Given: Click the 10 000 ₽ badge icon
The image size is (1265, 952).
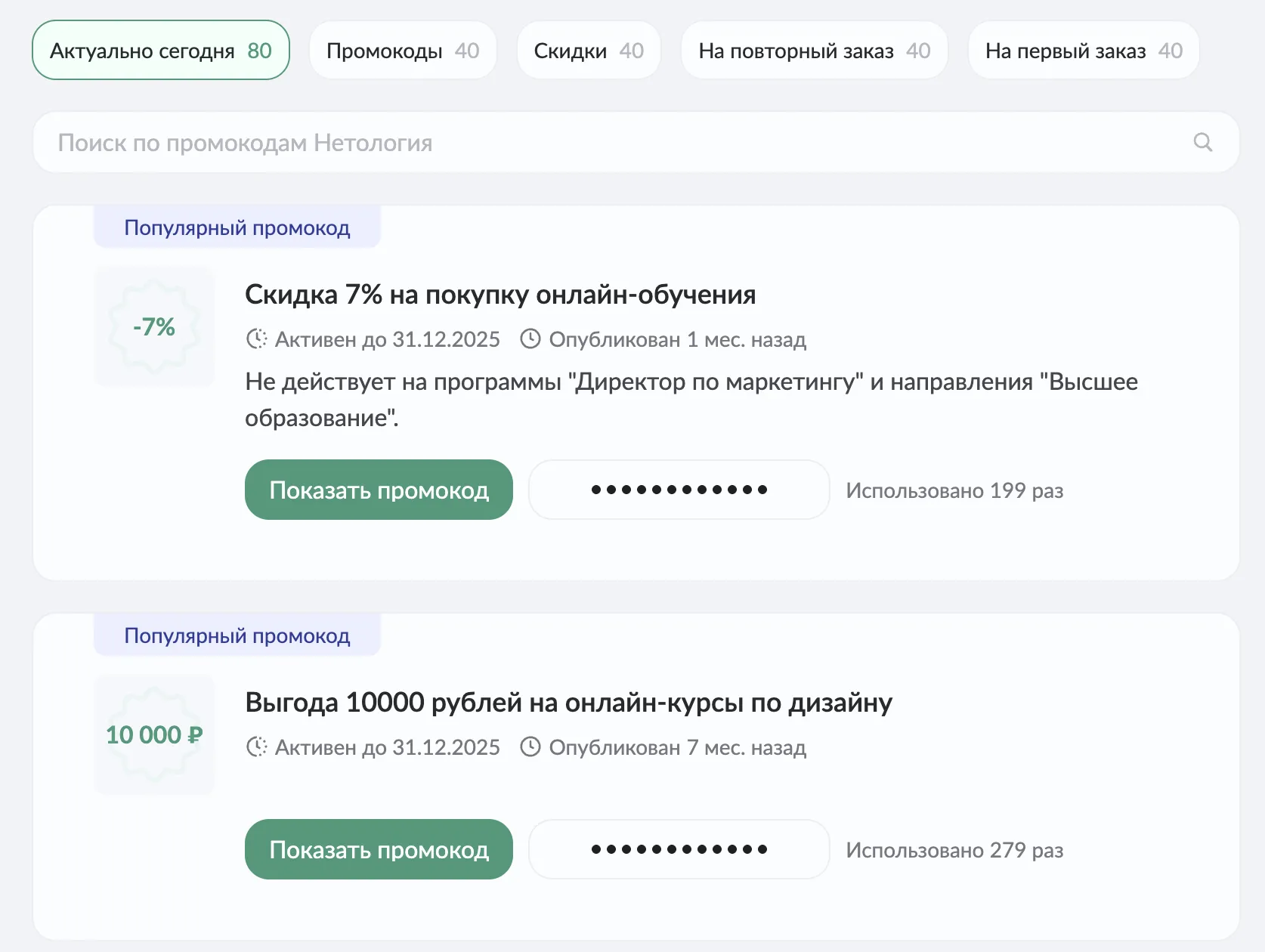Looking at the screenshot, I should click(153, 734).
